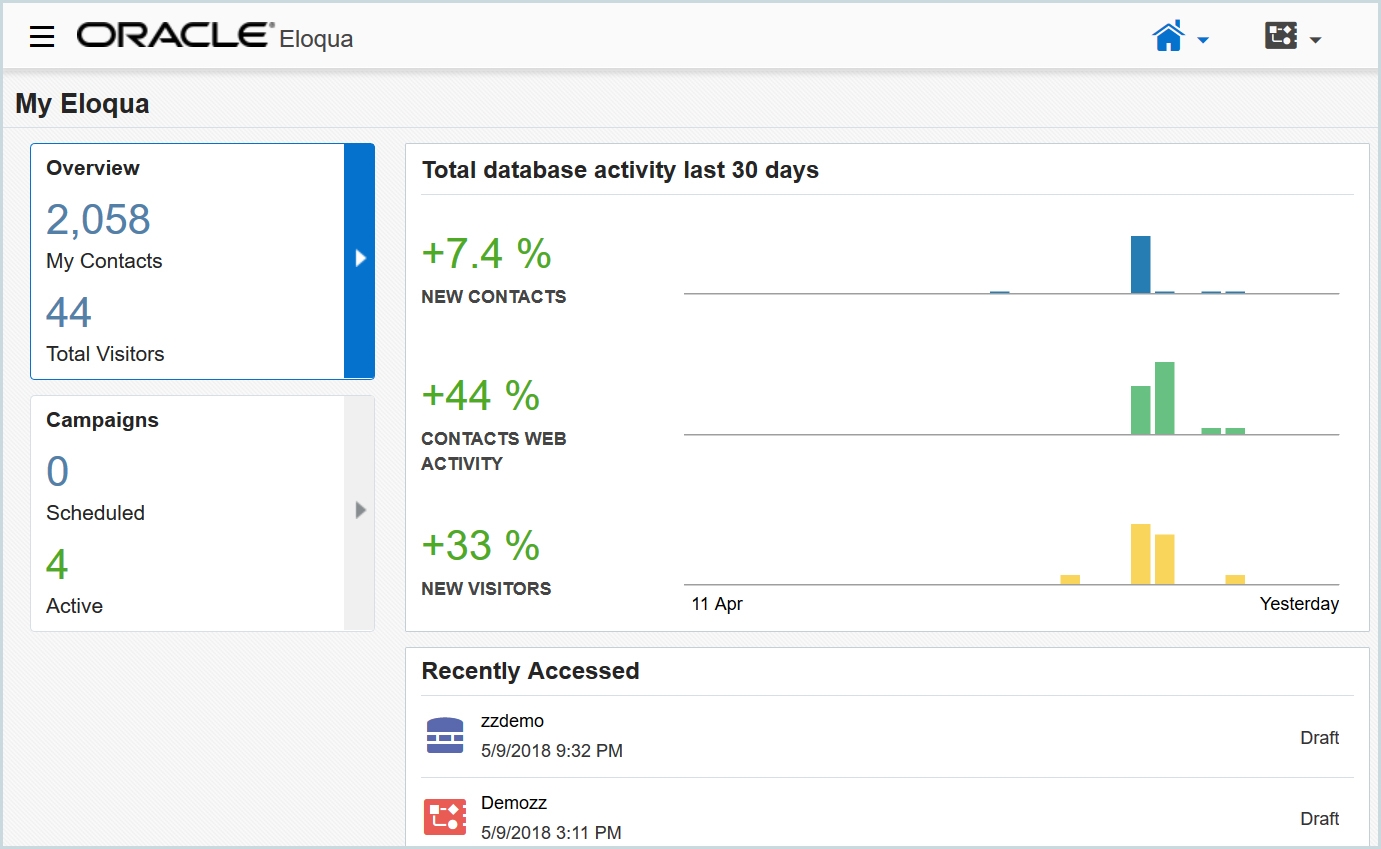Click the zzdemo landing page icon
The image size is (1381, 849).
tap(444, 735)
